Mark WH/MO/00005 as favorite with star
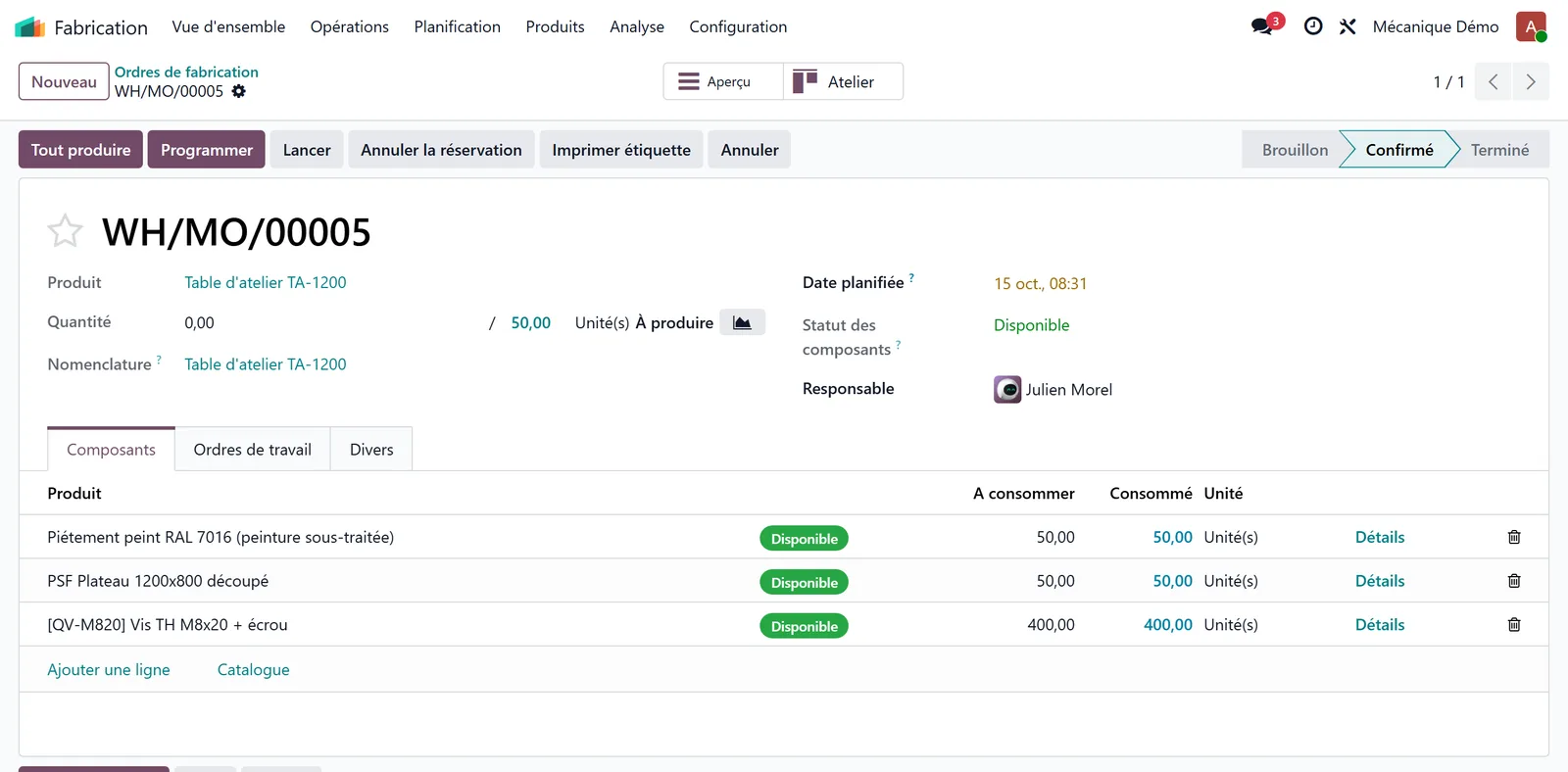The width and height of the screenshot is (1568, 772). tap(66, 231)
